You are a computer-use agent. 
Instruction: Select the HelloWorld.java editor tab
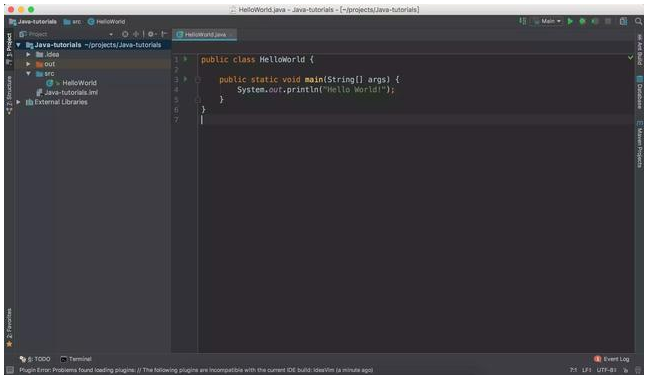coord(204,34)
